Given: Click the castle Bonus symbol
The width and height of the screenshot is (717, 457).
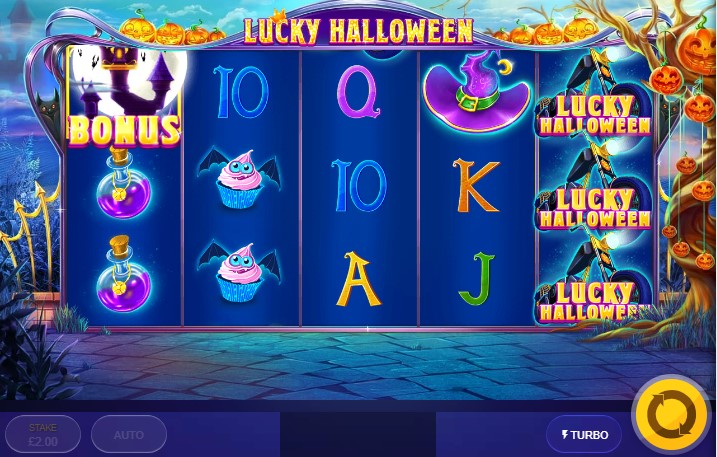Looking at the screenshot, I should point(124,96).
